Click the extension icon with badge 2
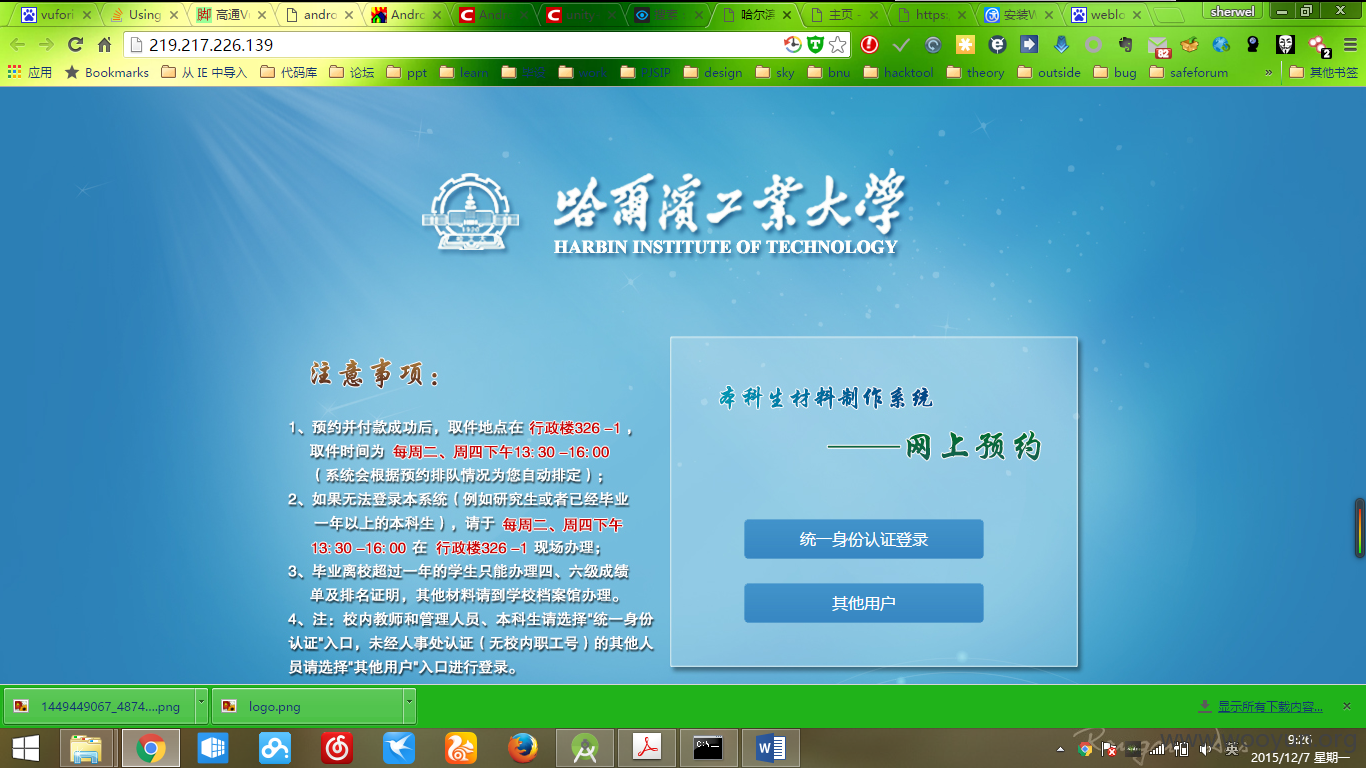The height and width of the screenshot is (768, 1366). point(1319,46)
